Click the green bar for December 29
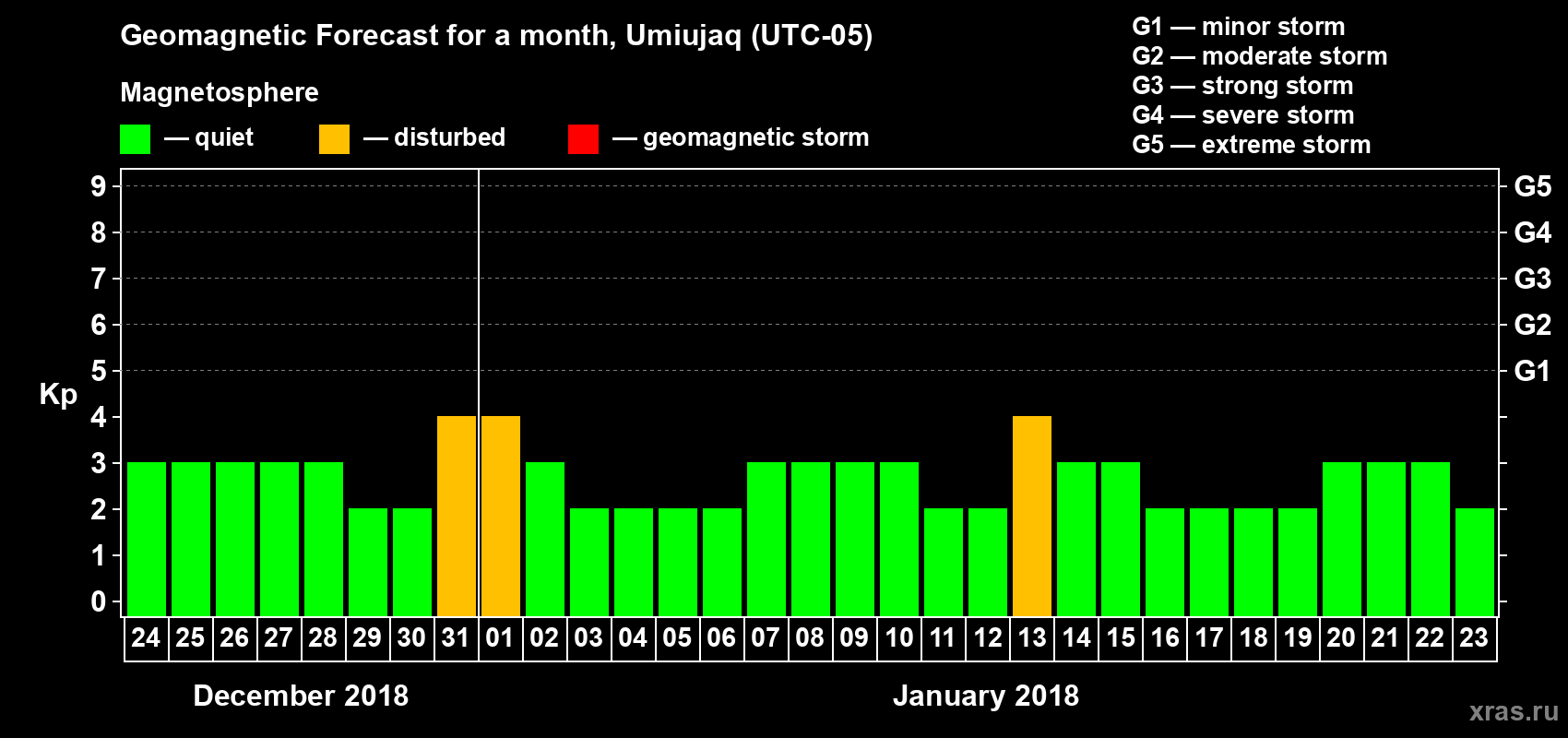The width and height of the screenshot is (1568, 738). pos(368,562)
